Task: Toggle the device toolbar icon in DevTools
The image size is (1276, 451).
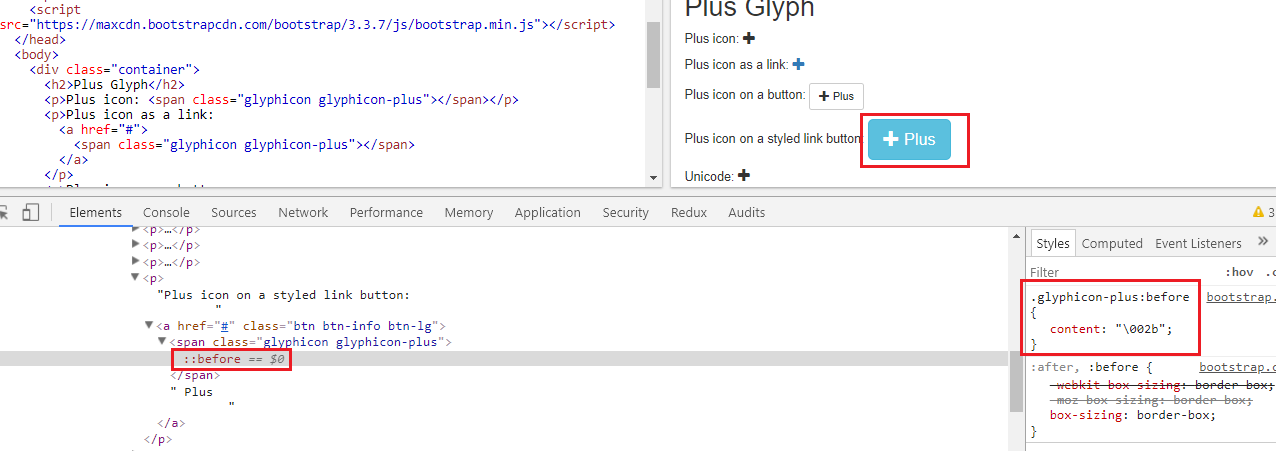Action: coord(31,212)
